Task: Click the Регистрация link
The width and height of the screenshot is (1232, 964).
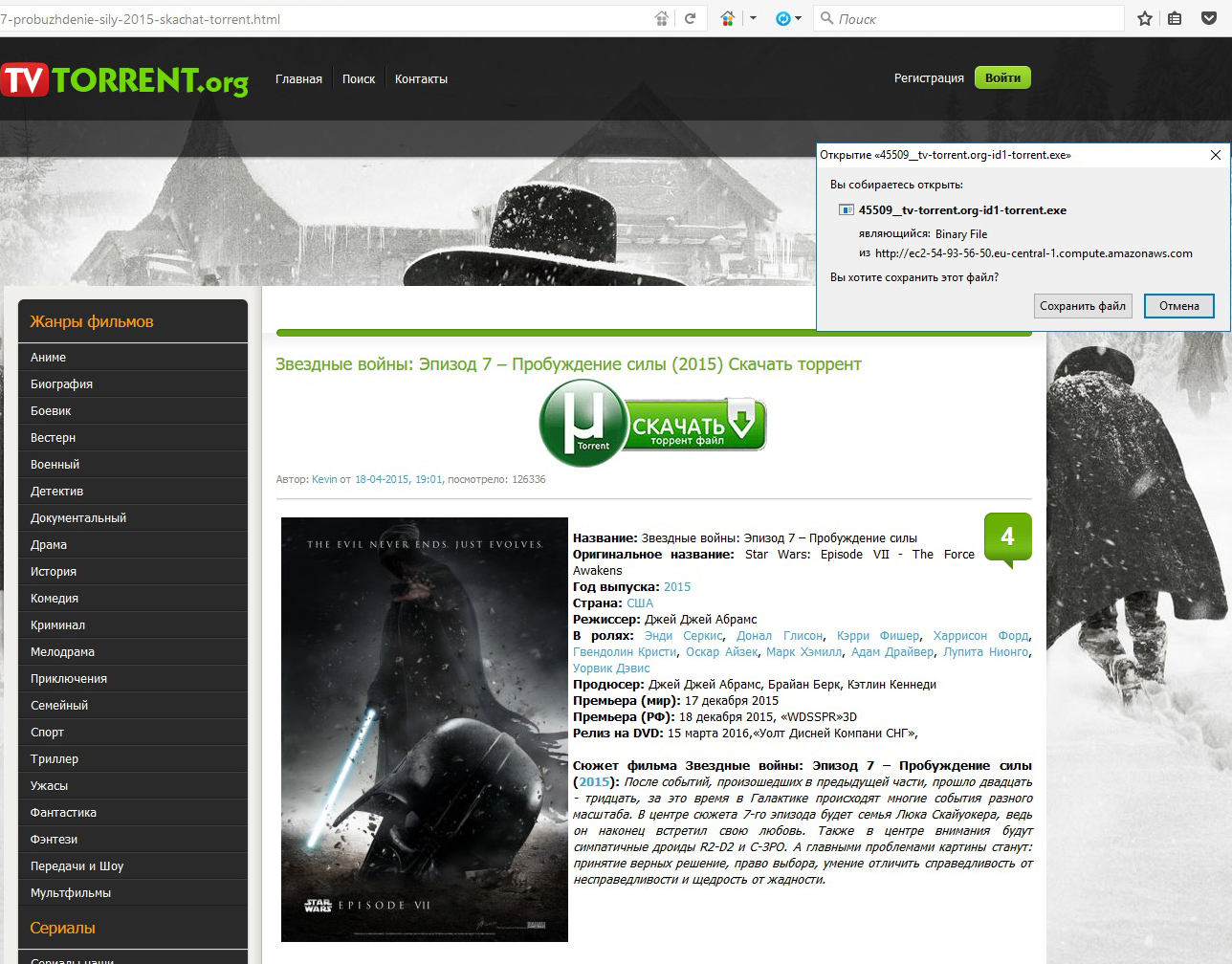Action: tap(929, 77)
